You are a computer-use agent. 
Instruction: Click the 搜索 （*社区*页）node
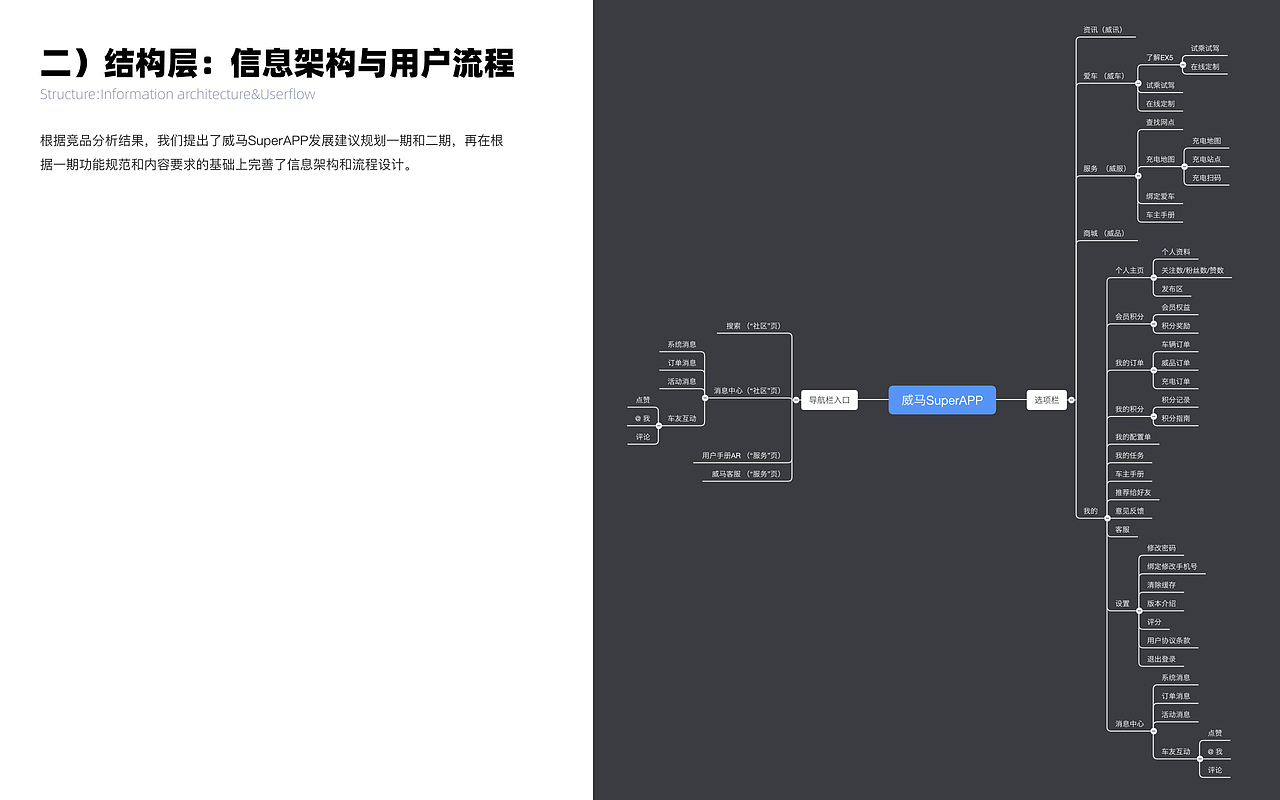point(752,326)
